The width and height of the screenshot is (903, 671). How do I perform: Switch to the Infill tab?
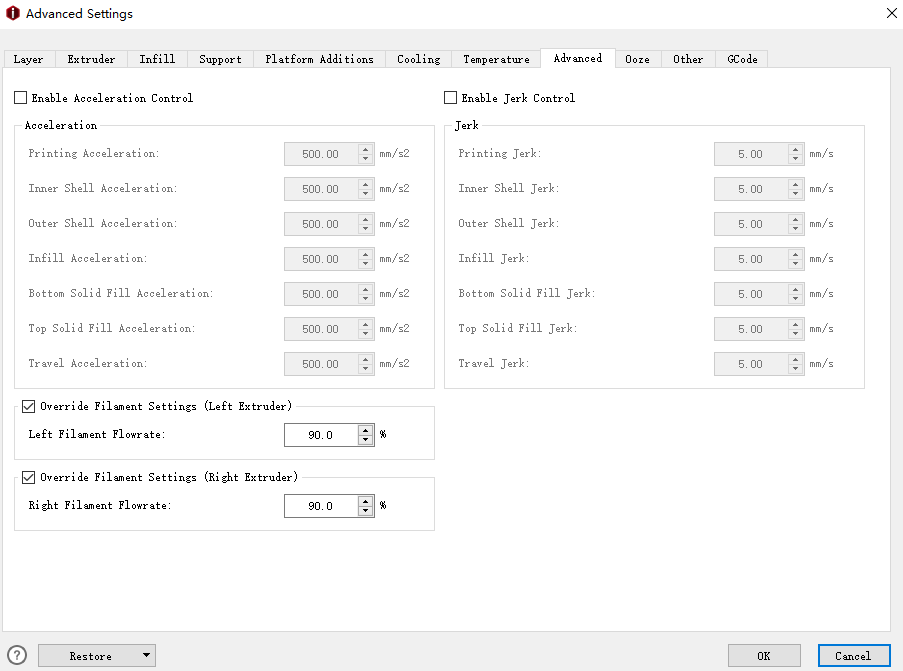[x=157, y=59]
